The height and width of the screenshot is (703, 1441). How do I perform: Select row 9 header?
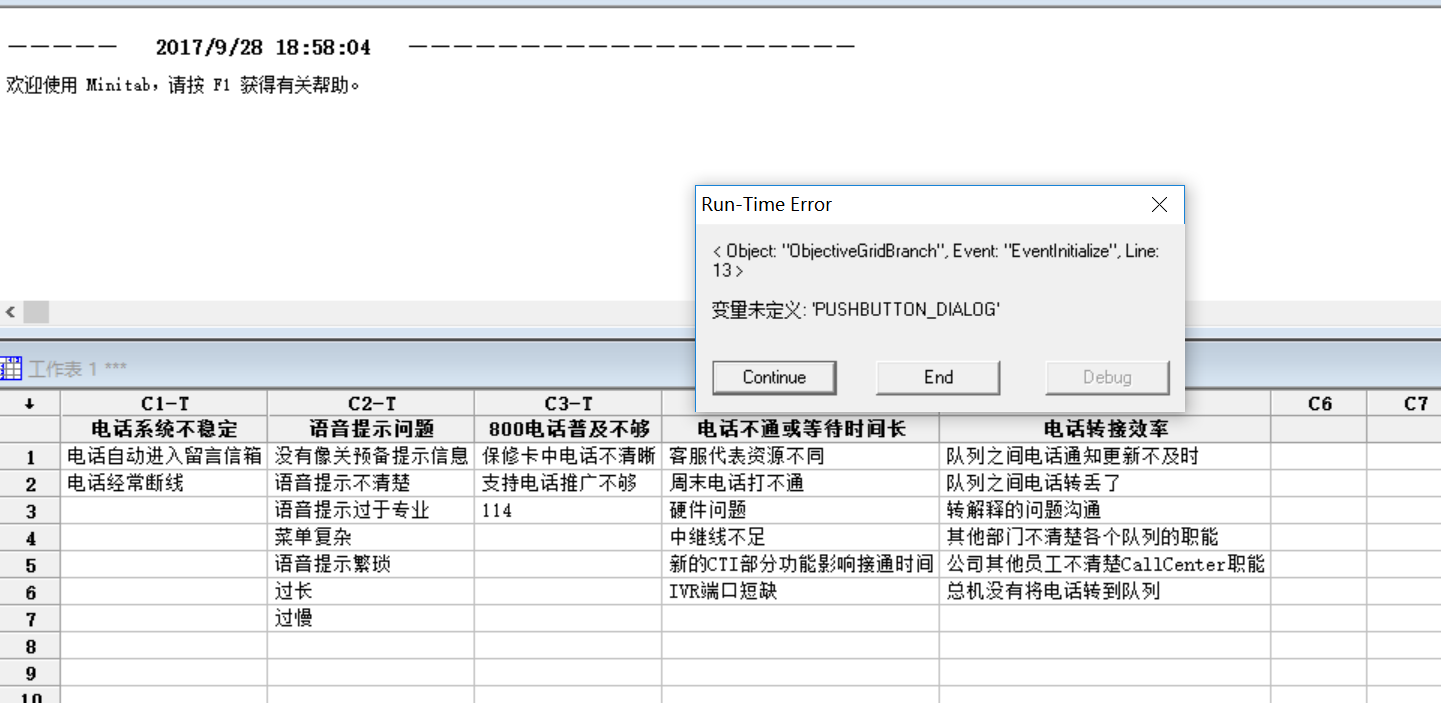click(x=30, y=673)
